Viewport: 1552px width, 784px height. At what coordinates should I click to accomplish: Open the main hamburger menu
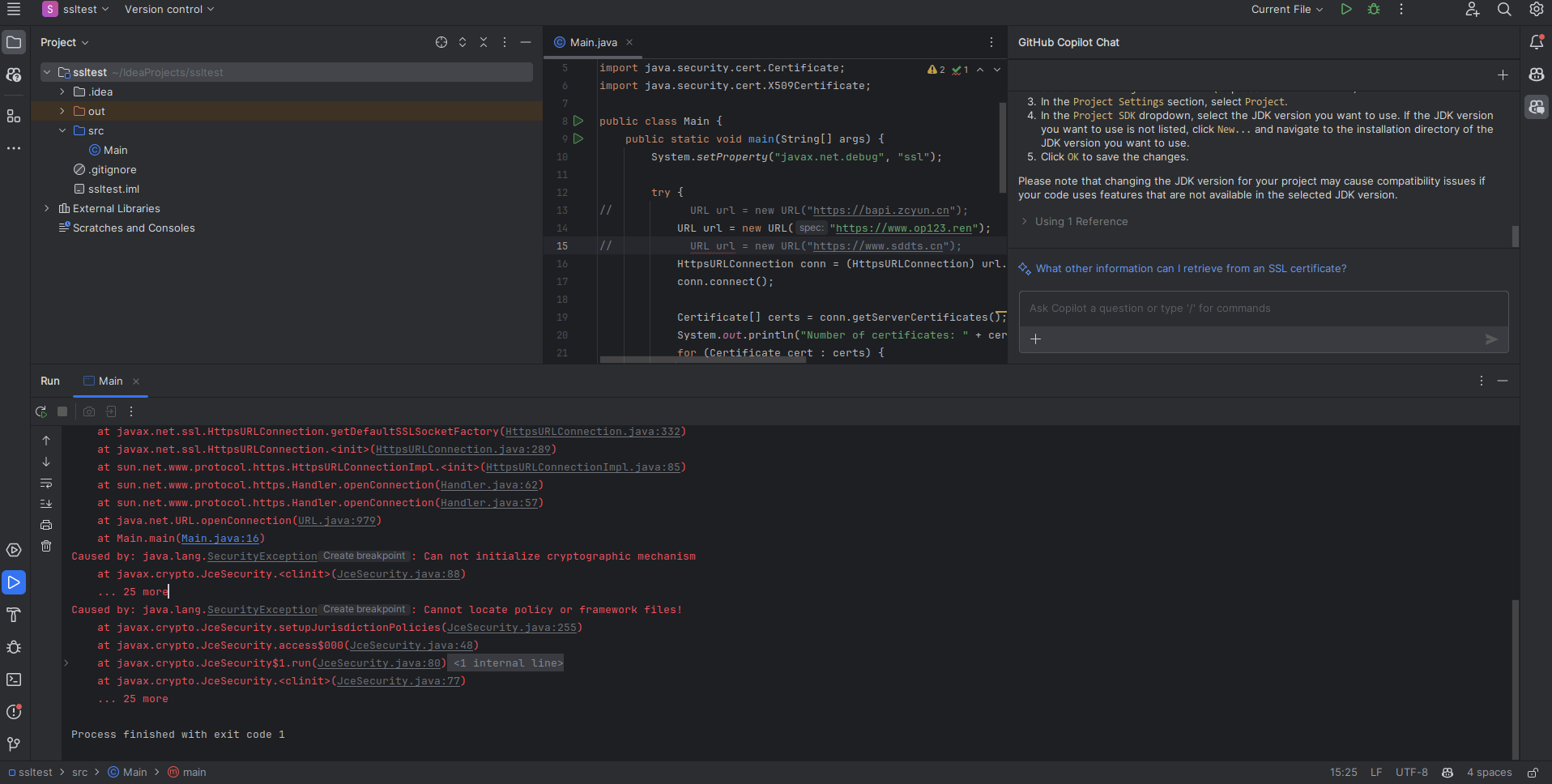[x=14, y=10]
